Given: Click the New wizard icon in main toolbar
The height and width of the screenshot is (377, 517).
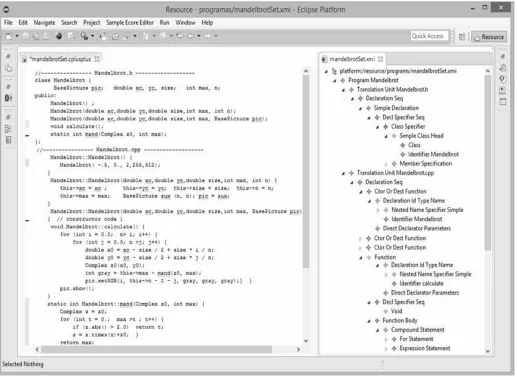Looking at the screenshot, I should (x=8, y=36).
